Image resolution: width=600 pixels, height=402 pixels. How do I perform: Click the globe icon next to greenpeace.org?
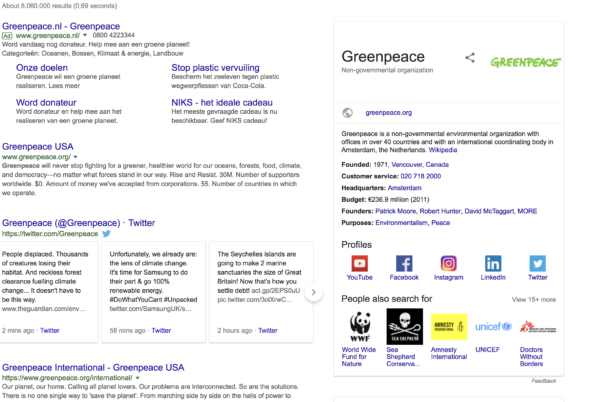[x=347, y=113]
